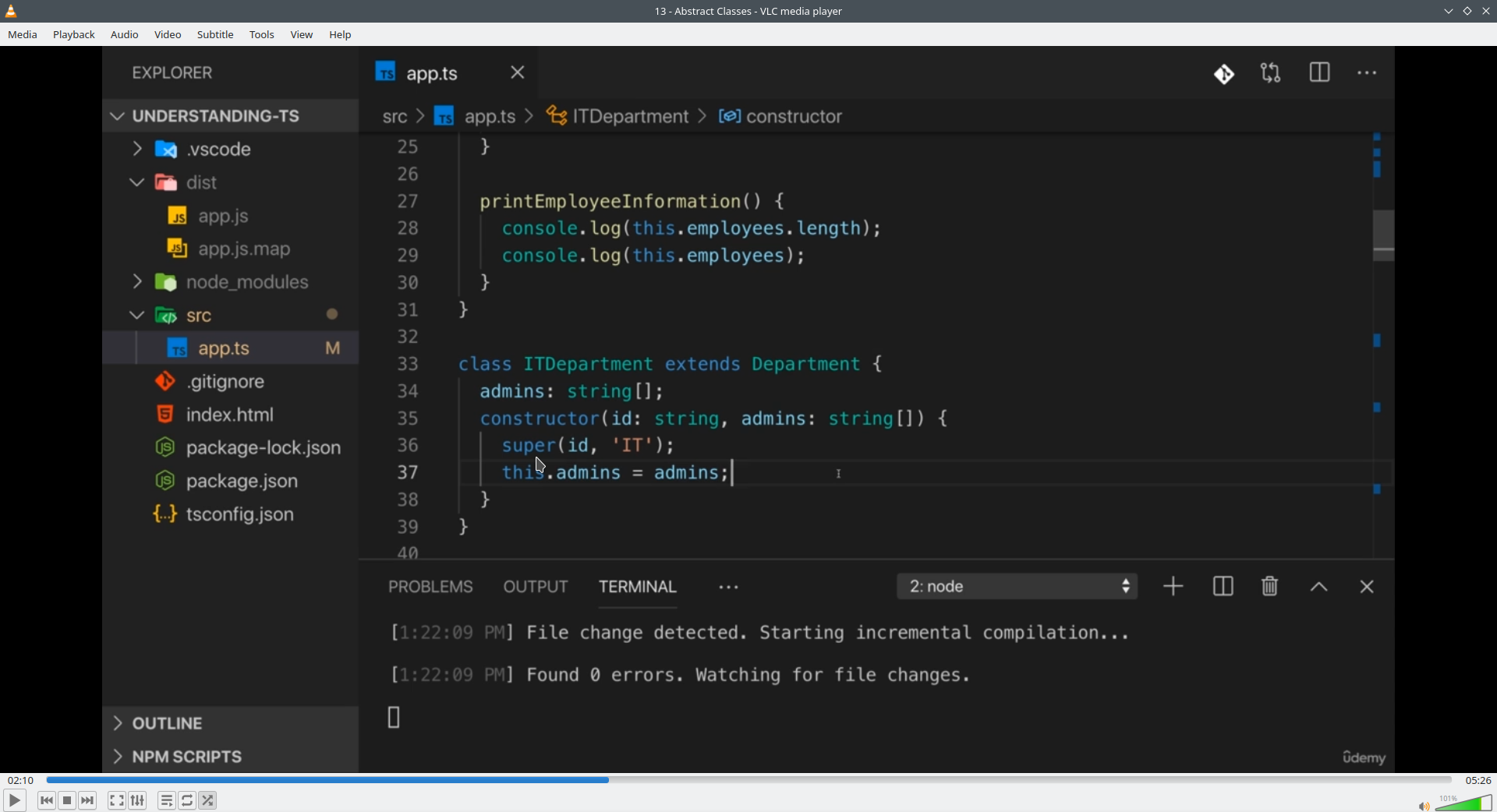Close the app.ts editor tab
This screenshot has width=1497, height=812.
click(518, 73)
